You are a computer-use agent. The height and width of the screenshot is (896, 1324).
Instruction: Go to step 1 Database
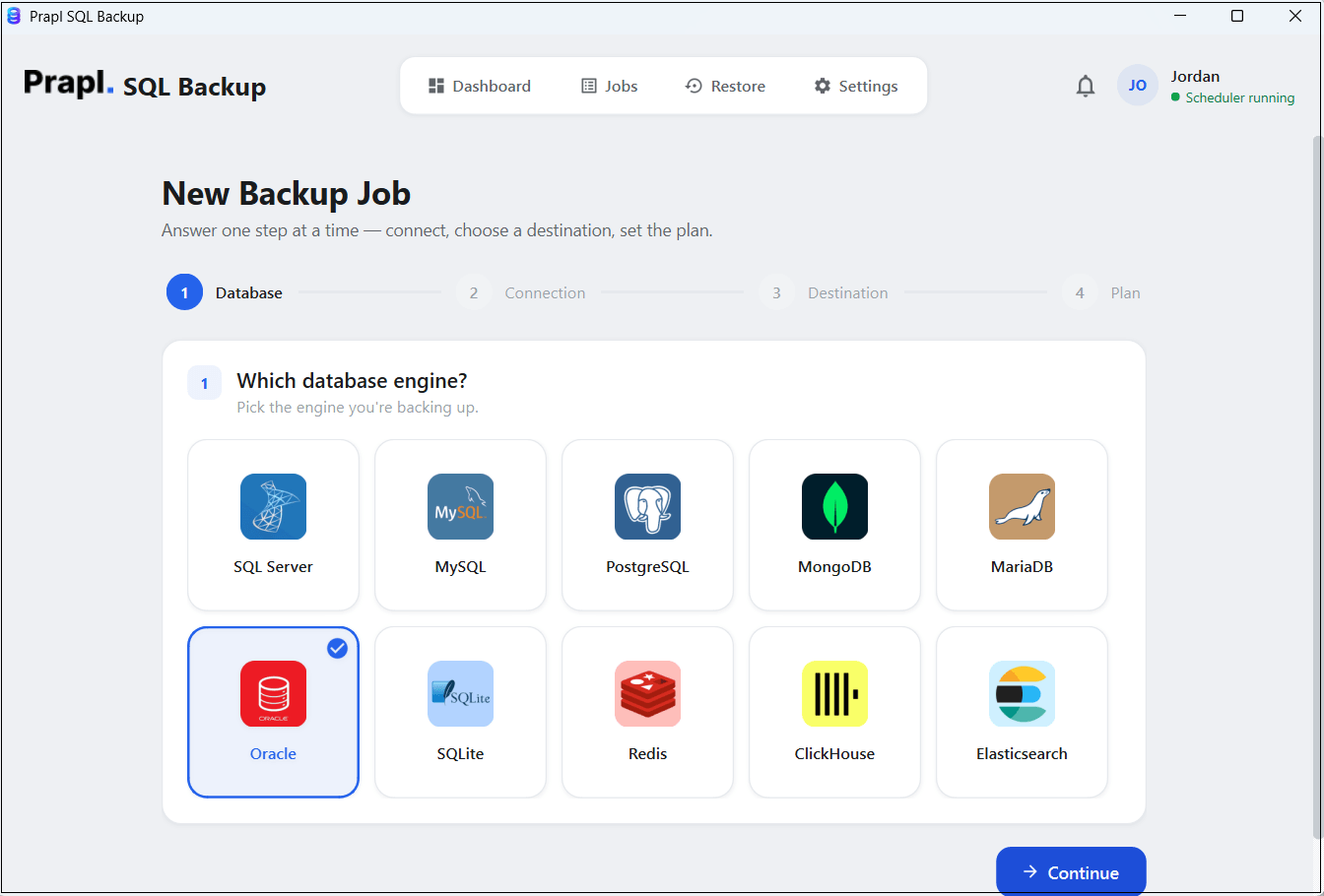coord(225,292)
